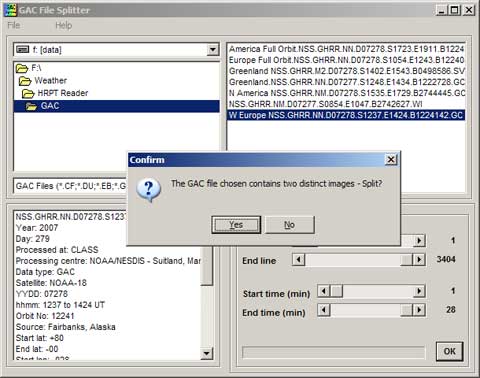Viewport: 480px width, 378px height.
Task: Close the Confirm dialog
Action: 391,160
